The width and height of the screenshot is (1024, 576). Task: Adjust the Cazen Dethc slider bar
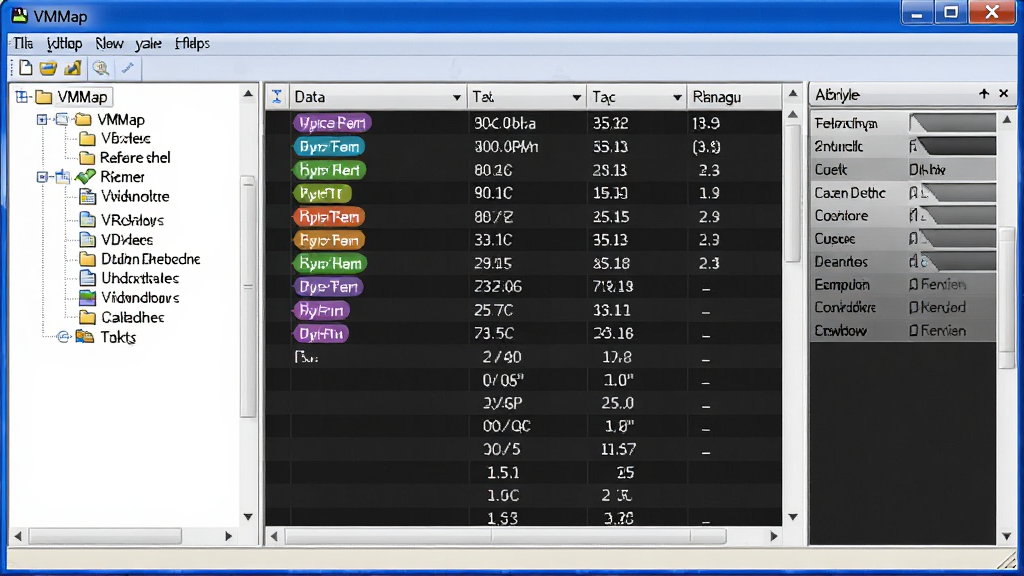point(952,193)
